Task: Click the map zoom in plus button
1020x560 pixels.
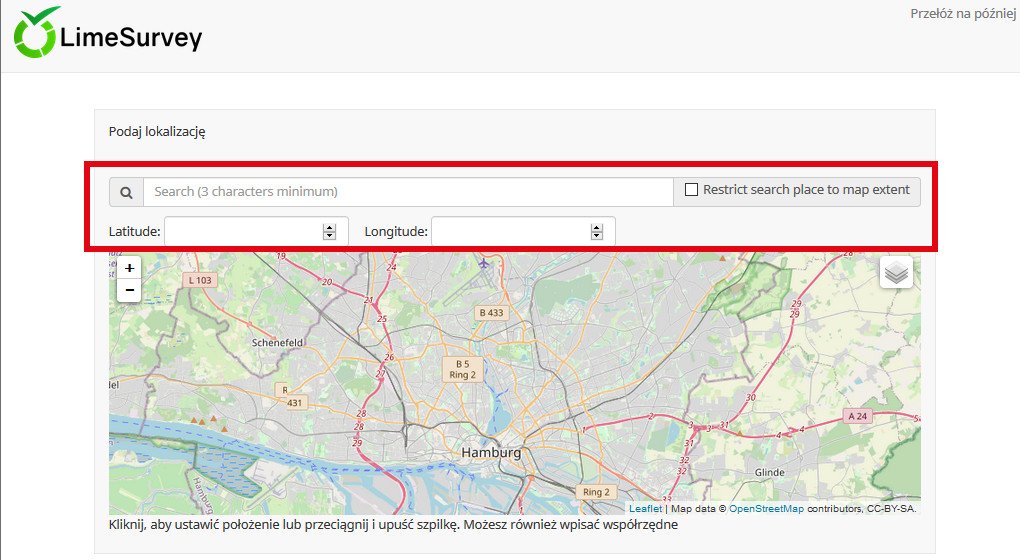Action: pos(129,268)
